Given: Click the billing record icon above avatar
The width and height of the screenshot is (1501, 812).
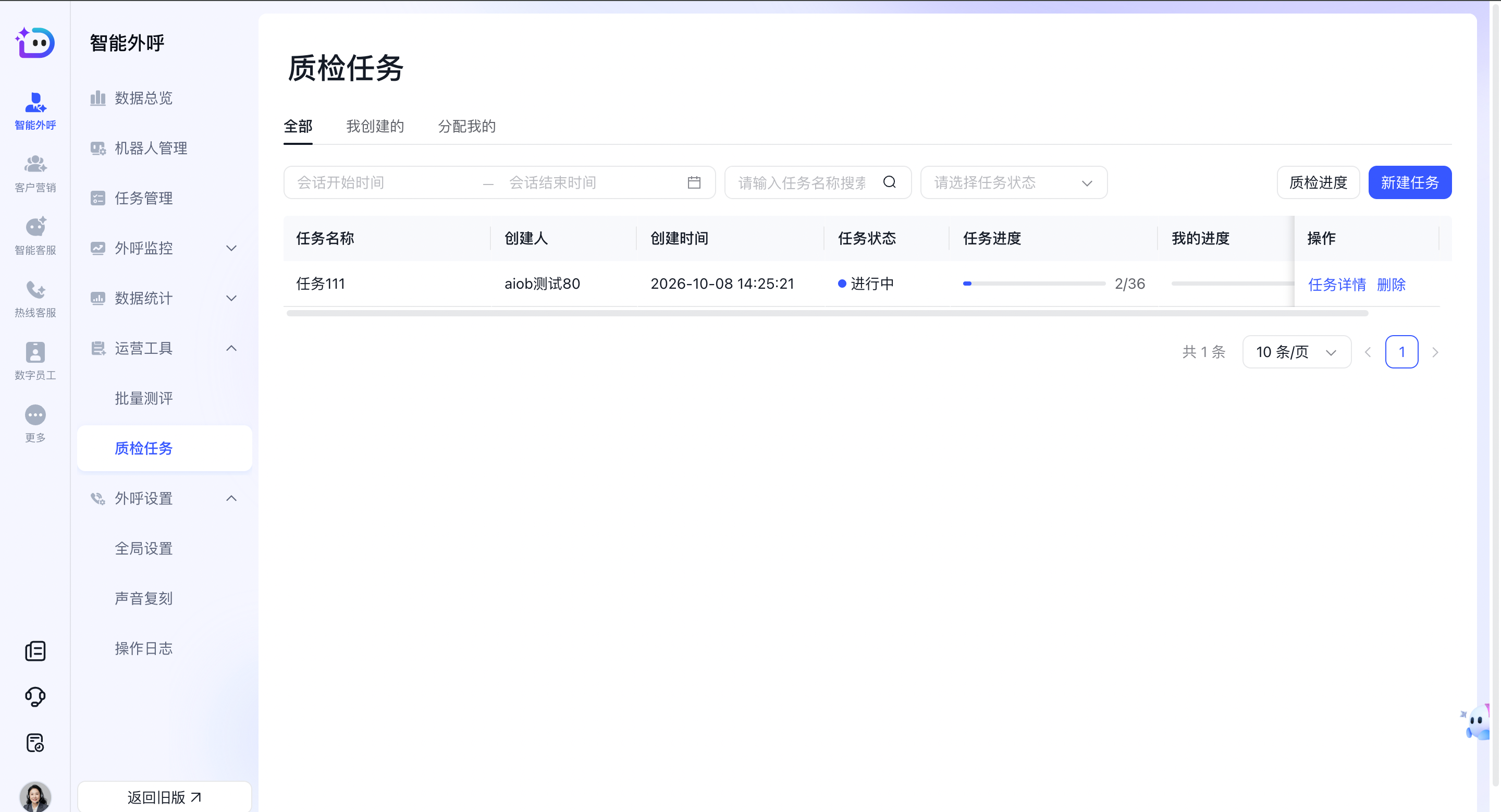Looking at the screenshot, I should click(35, 743).
